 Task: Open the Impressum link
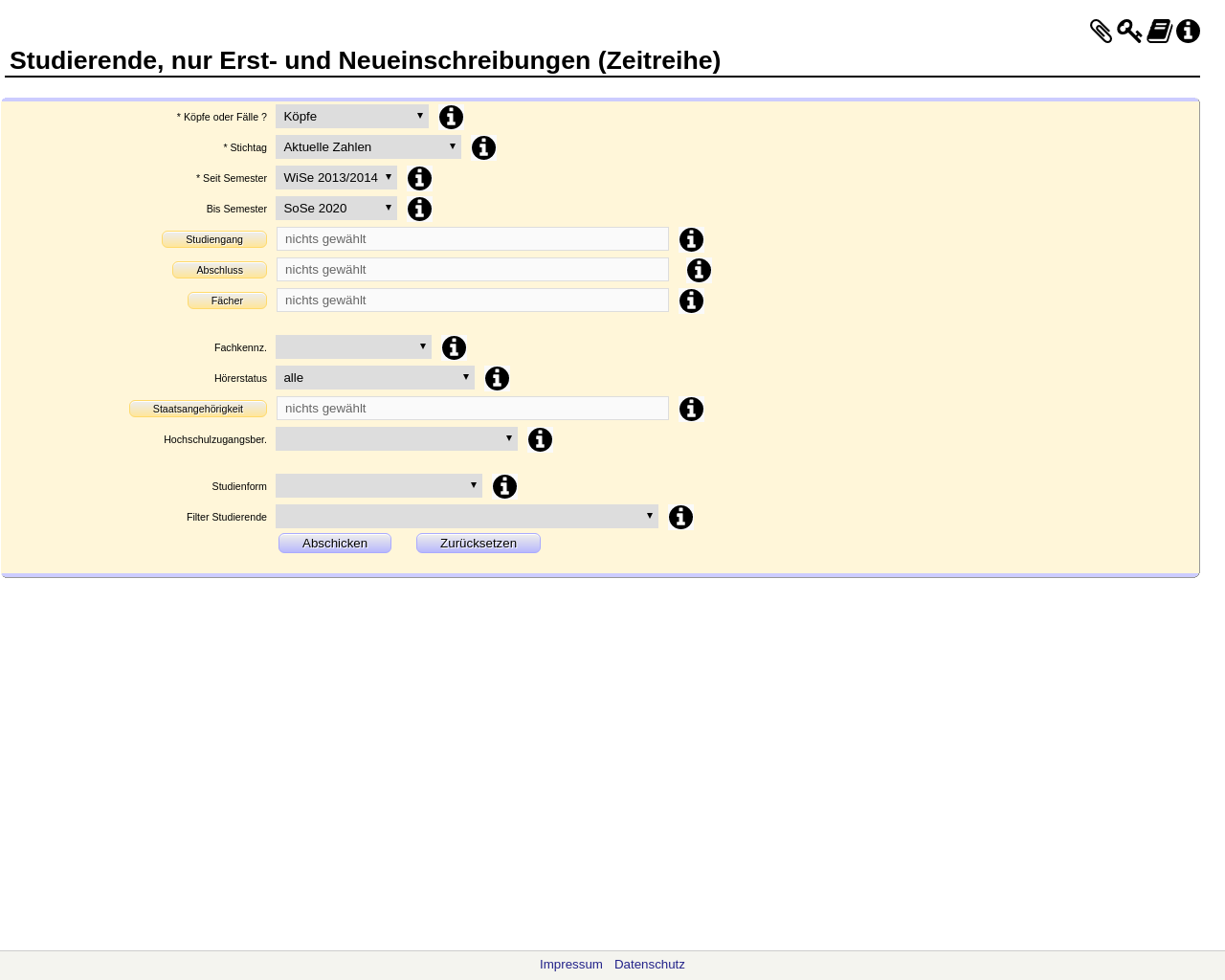(x=571, y=965)
